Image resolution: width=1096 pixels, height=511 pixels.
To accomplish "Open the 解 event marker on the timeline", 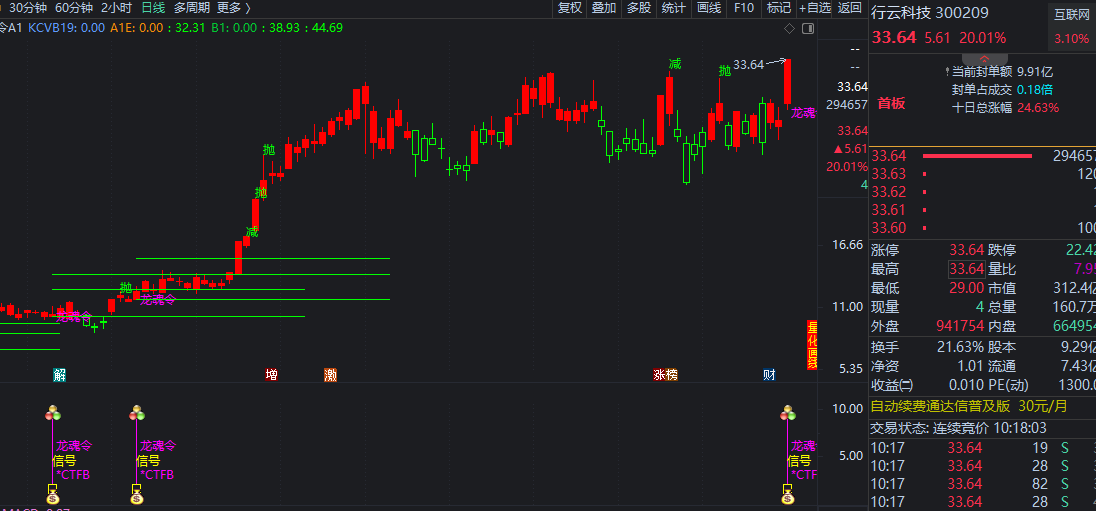I will (60, 375).
